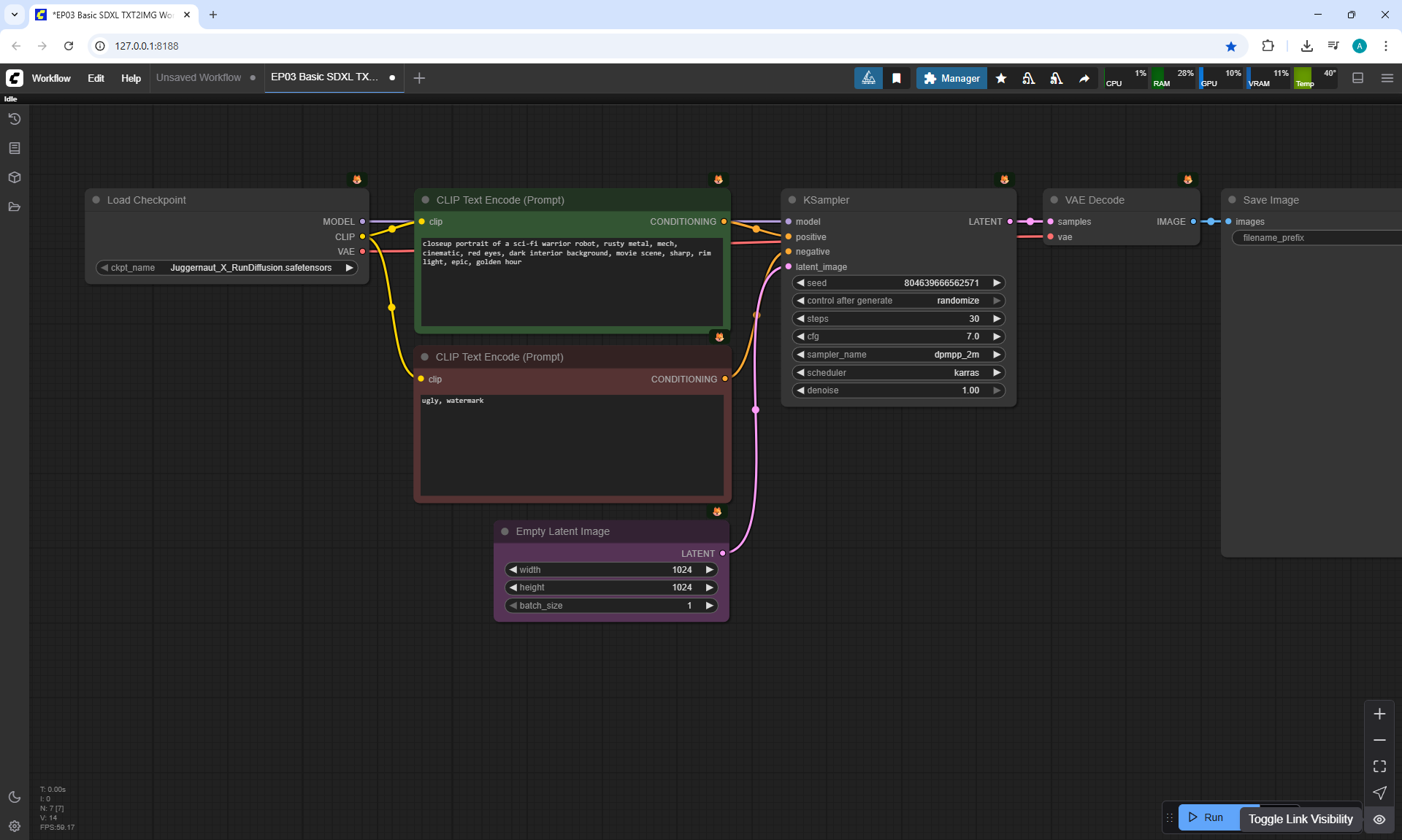Open the model library cube icon
This screenshot has width=1402, height=840.
pos(15,177)
